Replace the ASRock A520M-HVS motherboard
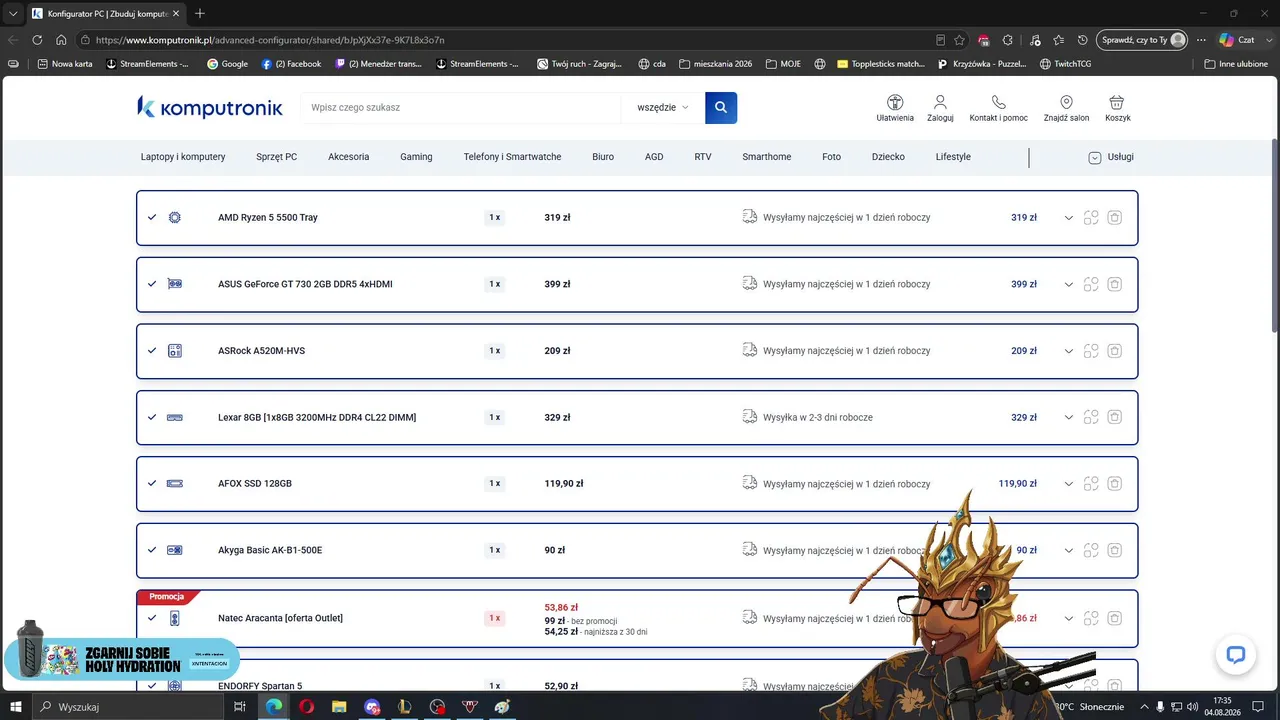The width and height of the screenshot is (1280, 720). 1091,351
